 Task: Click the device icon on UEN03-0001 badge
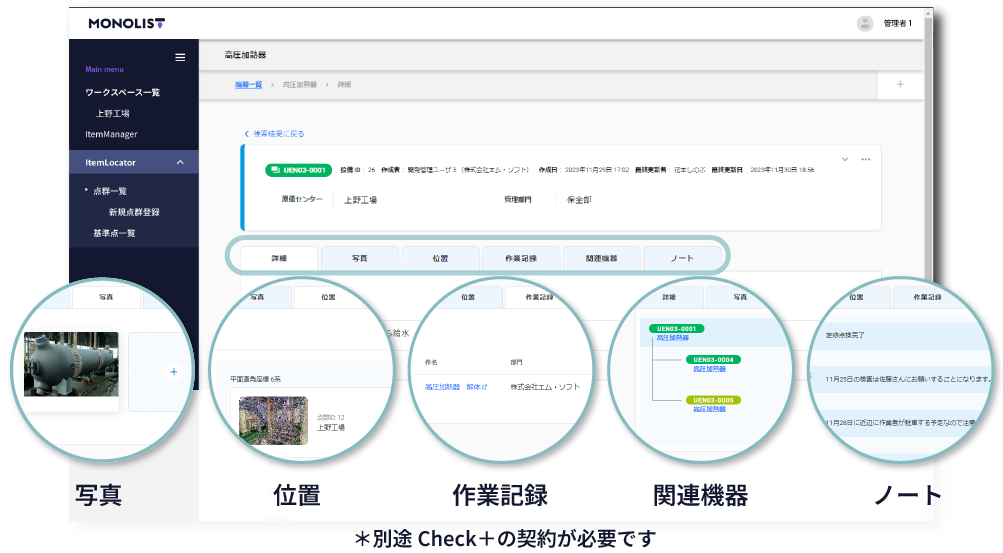(275, 170)
